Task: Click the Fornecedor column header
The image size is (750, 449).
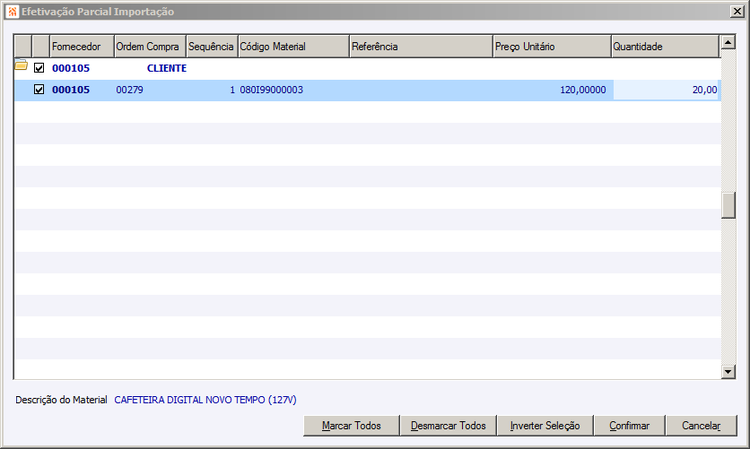Action: [x=82, y=46]
